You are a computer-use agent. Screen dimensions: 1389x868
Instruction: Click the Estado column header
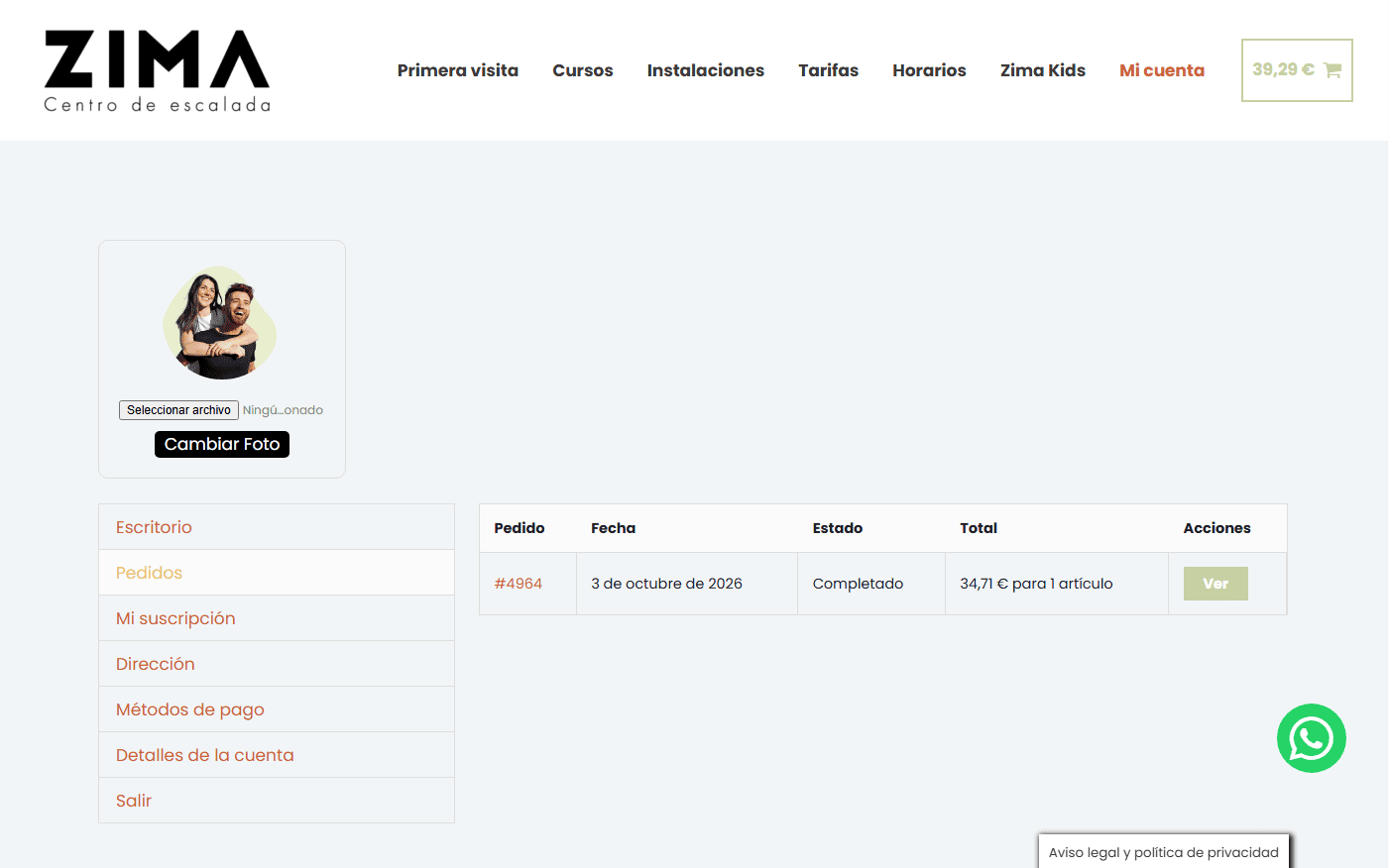[x=838, y=528]
